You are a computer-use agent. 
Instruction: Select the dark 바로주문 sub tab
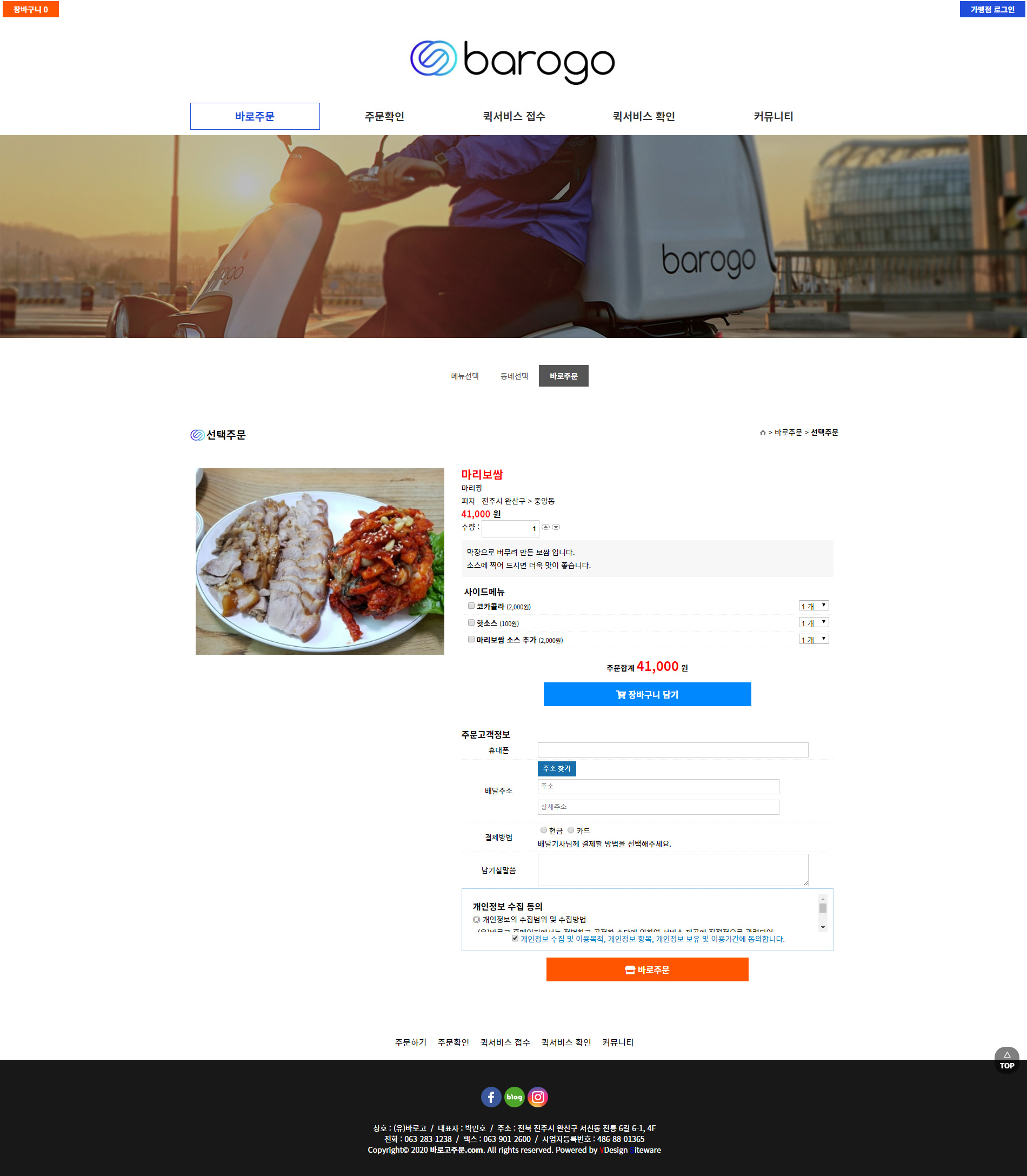click(x=563, y=376)
